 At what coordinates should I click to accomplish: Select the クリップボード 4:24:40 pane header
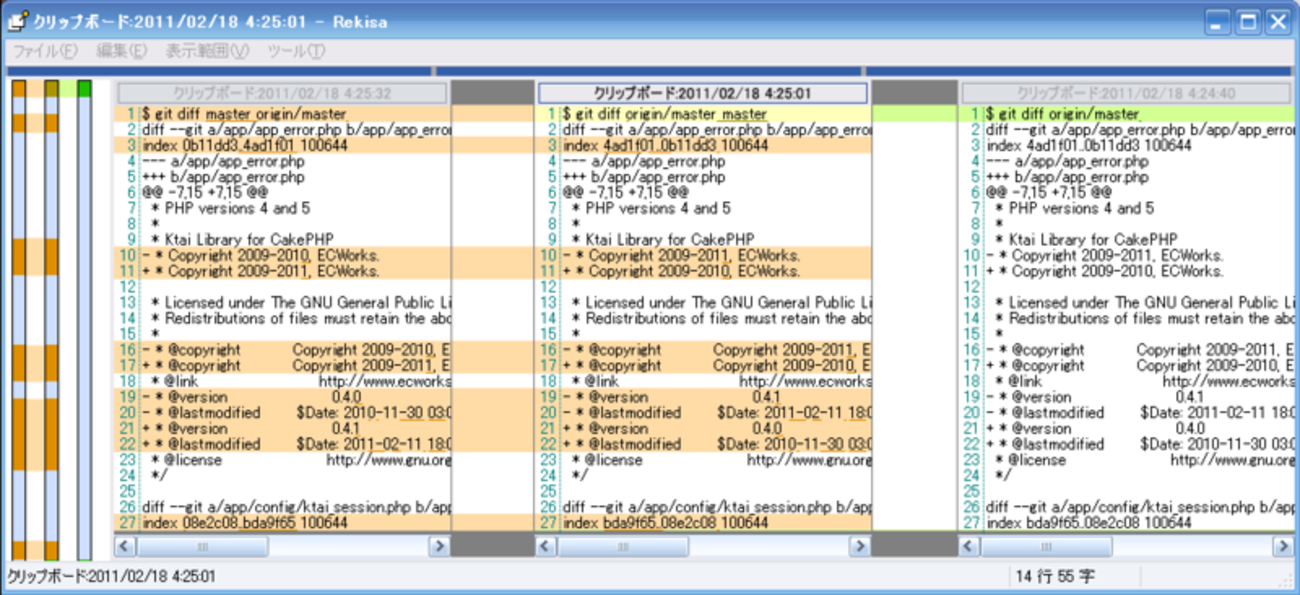click(1126, 93)
